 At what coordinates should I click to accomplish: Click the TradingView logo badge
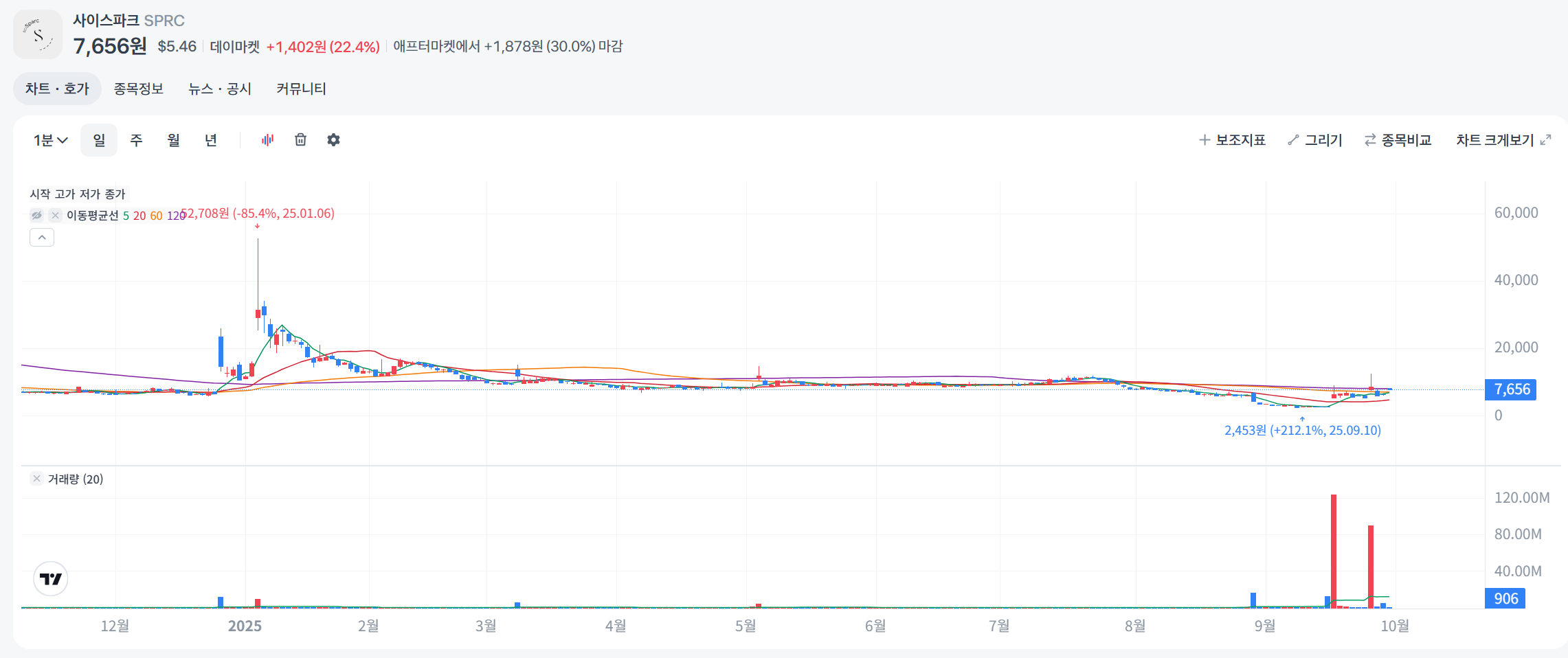click(51, 579)
